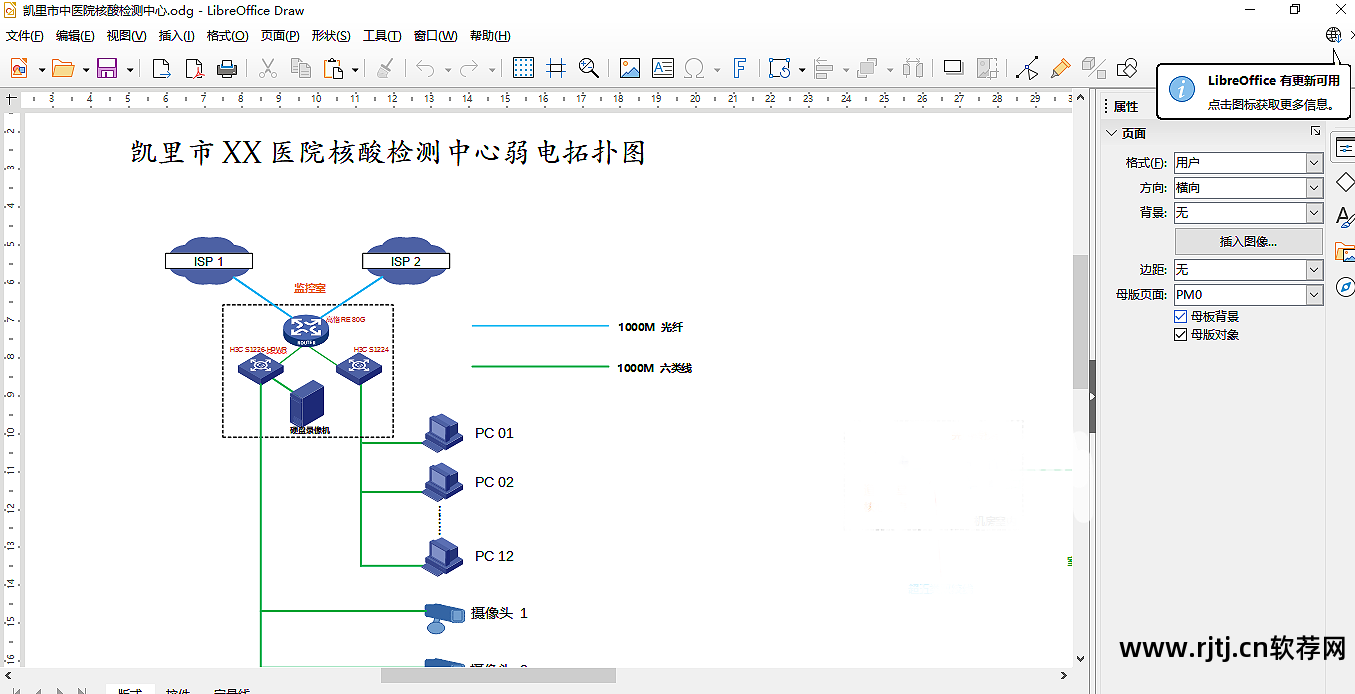Click the Distribute selection icon
This screenshot has height=694, width=1355.
[x=913, y=68]
